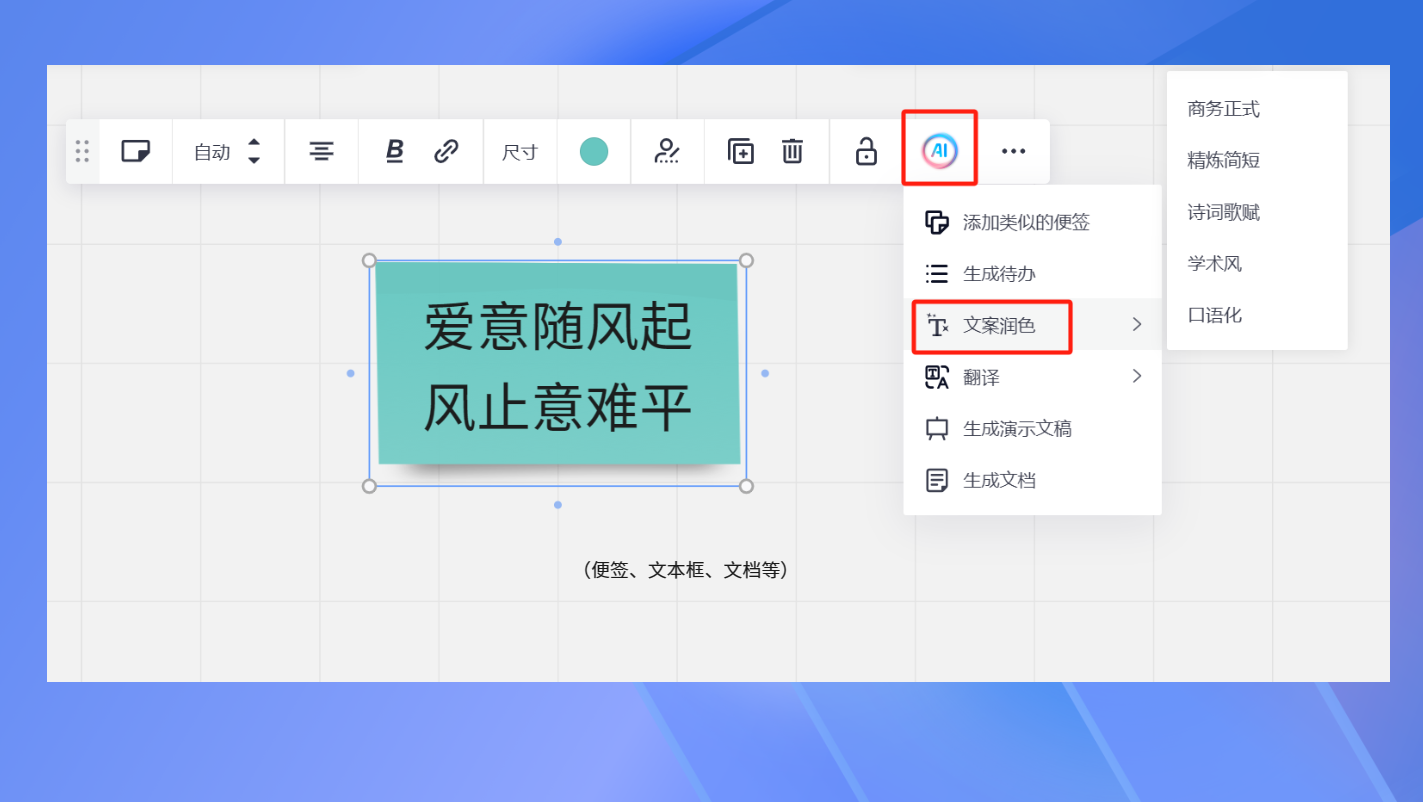Click the top-left resize handle of the note
1423x802 pixels.
pyautogui.click(x=369, y=261)
